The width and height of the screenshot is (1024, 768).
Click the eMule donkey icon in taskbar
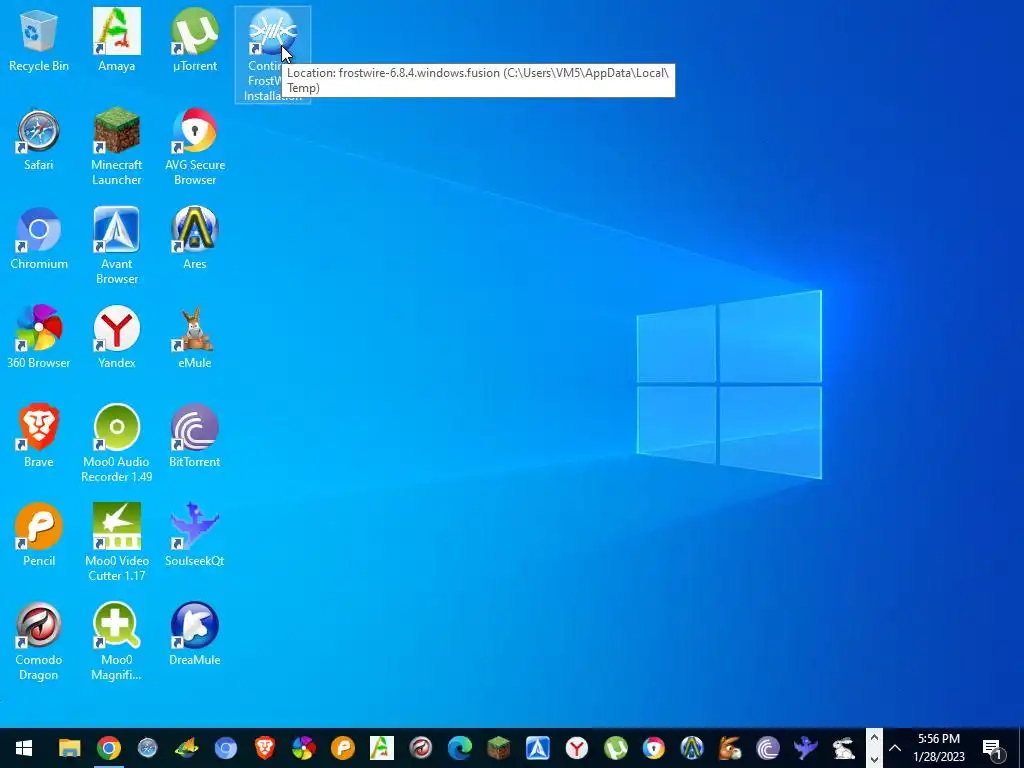[730, 748]
